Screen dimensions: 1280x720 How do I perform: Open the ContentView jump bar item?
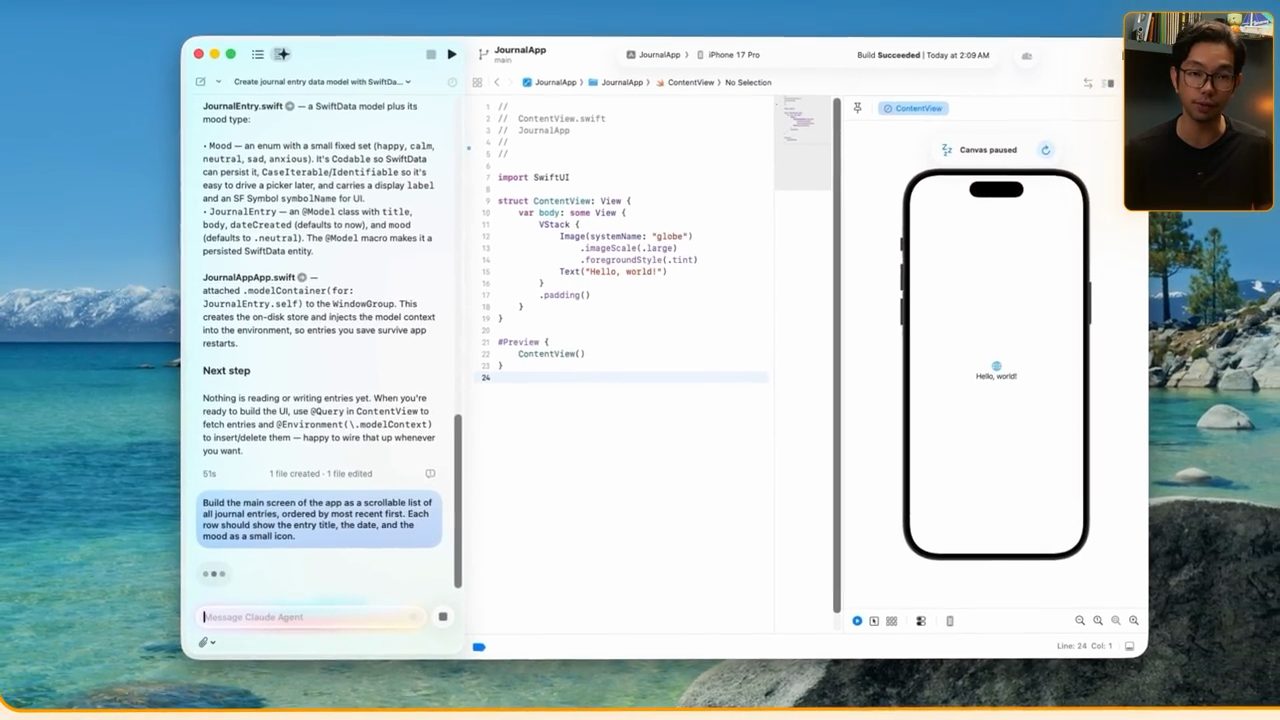(684, 82)
